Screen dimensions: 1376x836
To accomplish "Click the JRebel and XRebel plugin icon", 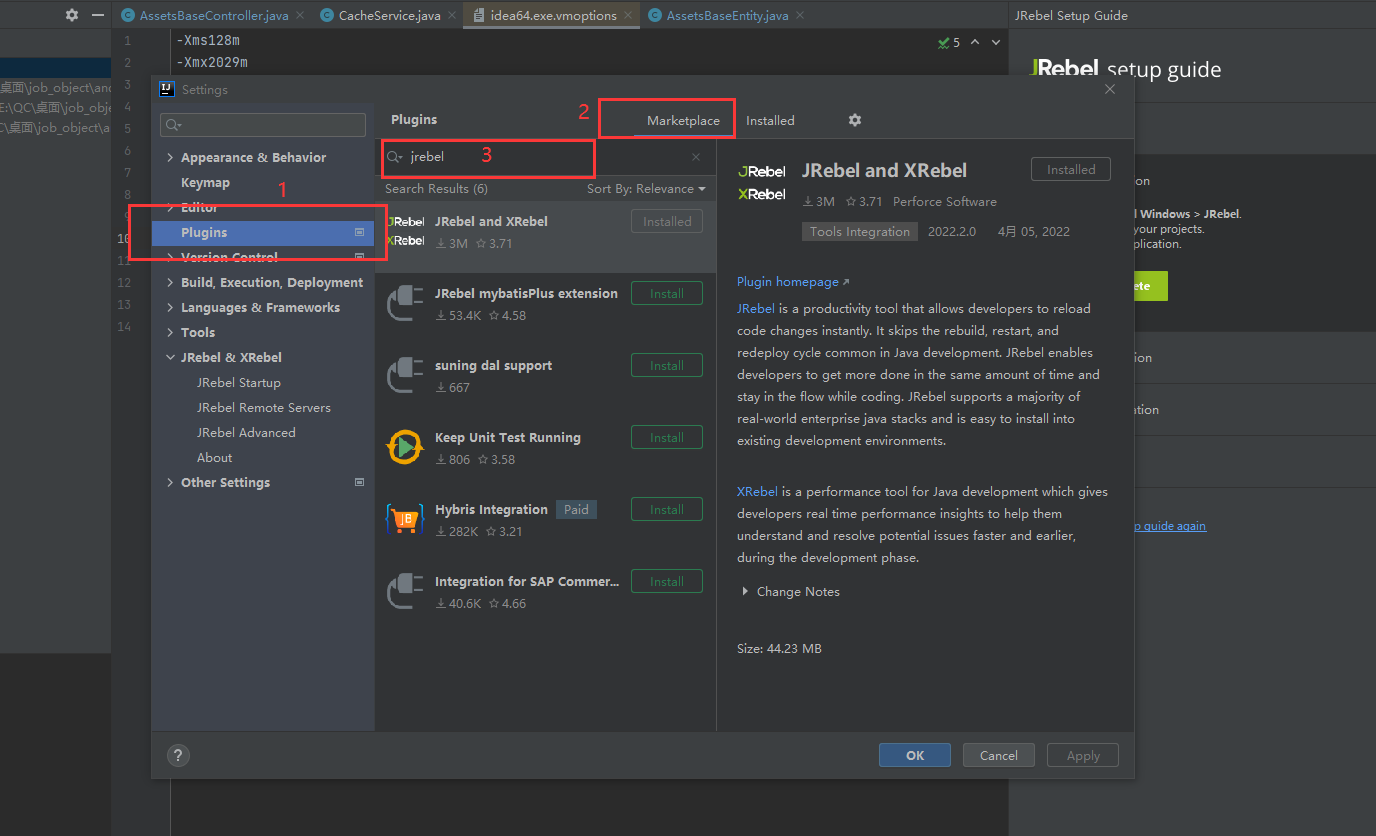I will coord(405,229).
